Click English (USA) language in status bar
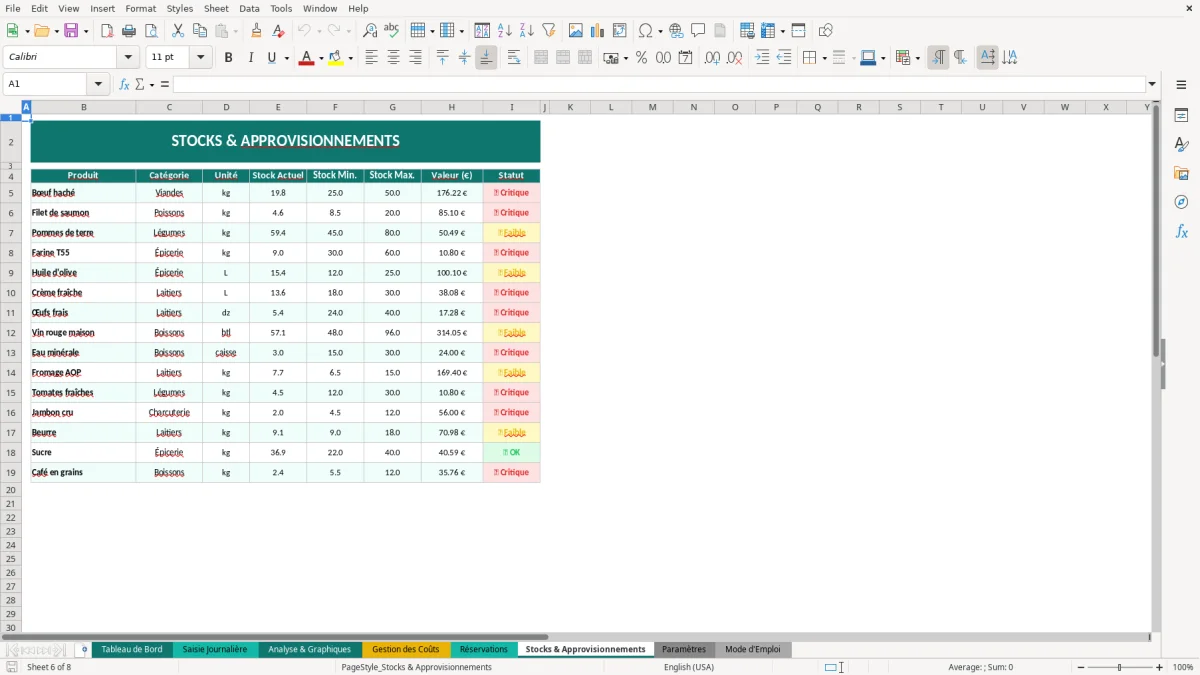This screenshot has width=1200, height=675. (690, 667)
